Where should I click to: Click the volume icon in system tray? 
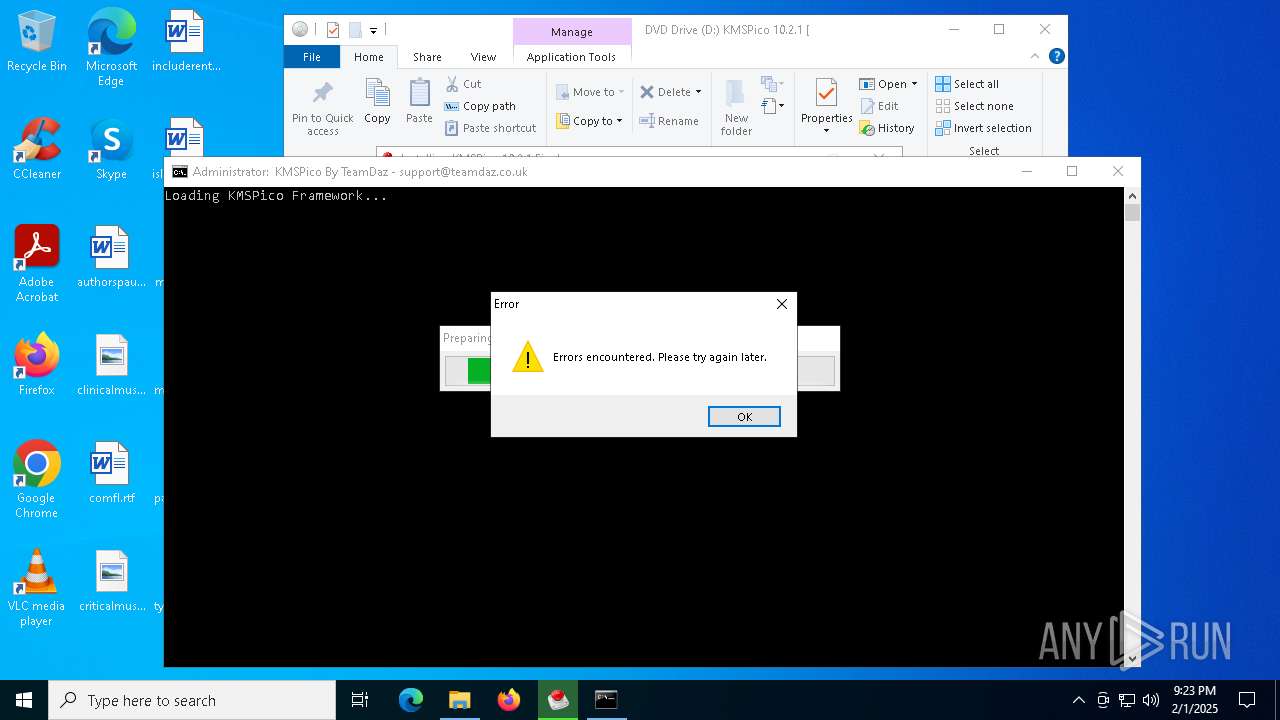[x=1151, y=700]
